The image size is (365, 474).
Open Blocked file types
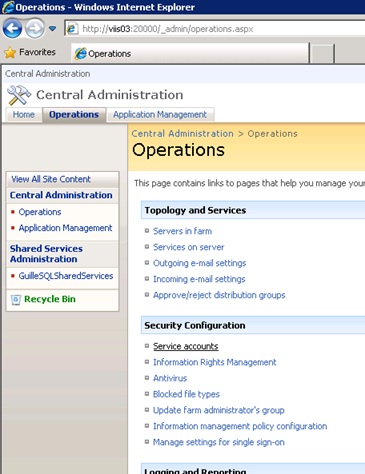coord(186,394)
